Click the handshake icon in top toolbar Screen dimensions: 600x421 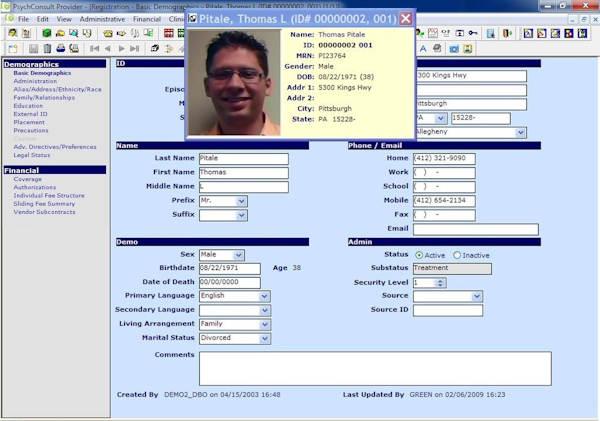(122, 34)
